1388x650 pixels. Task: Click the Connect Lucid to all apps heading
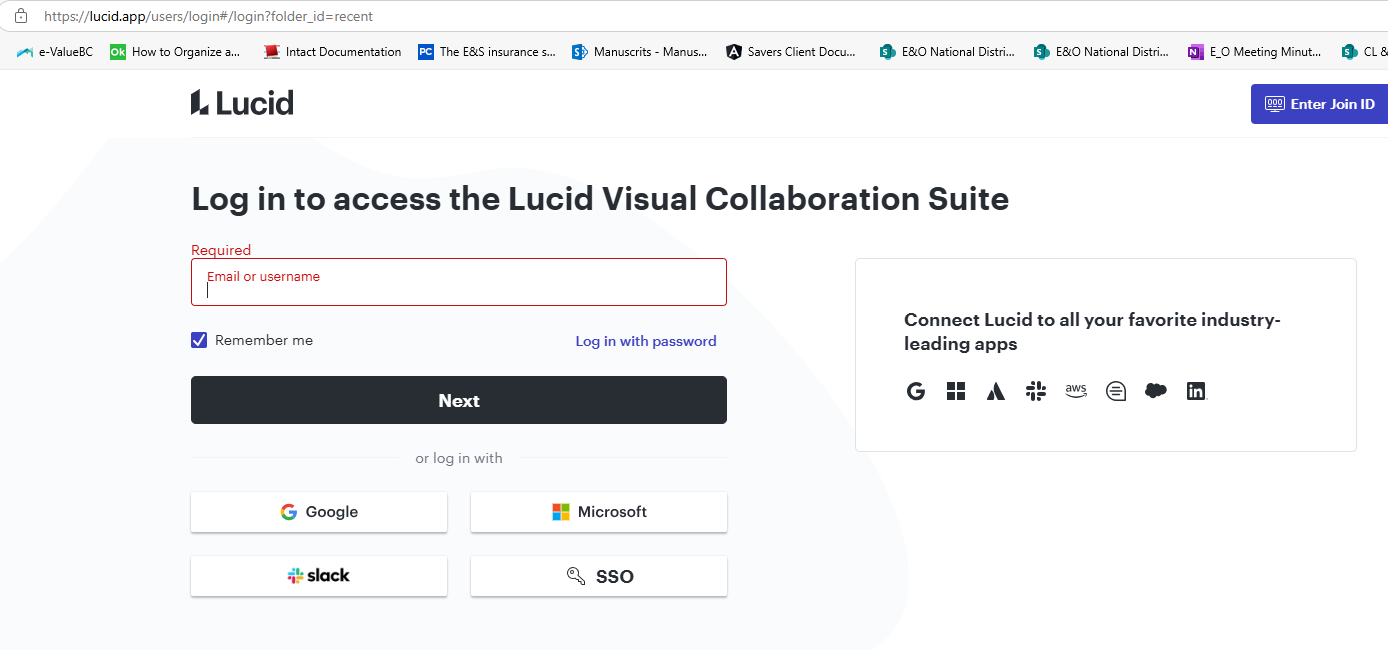click(x=1092, y=332)
